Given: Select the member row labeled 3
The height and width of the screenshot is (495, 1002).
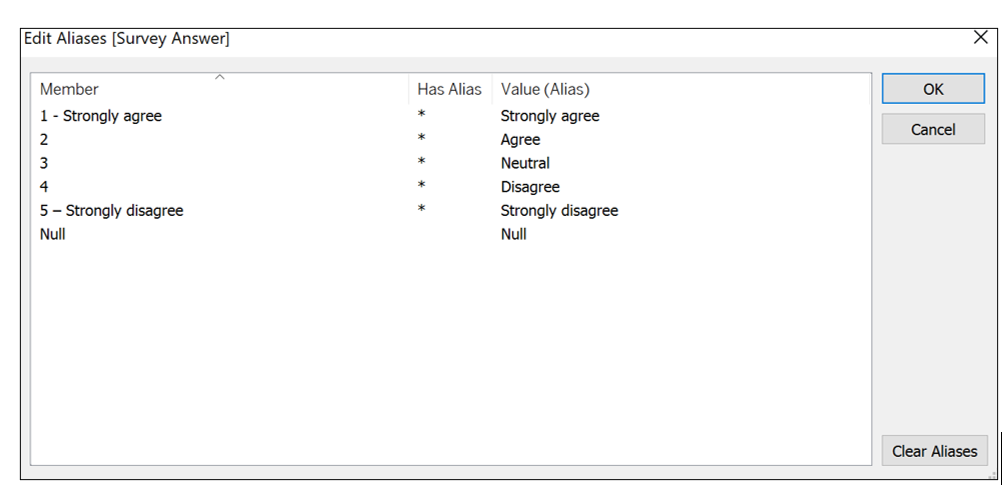Looking at the screenshot, I should click(x=45, y=163).
